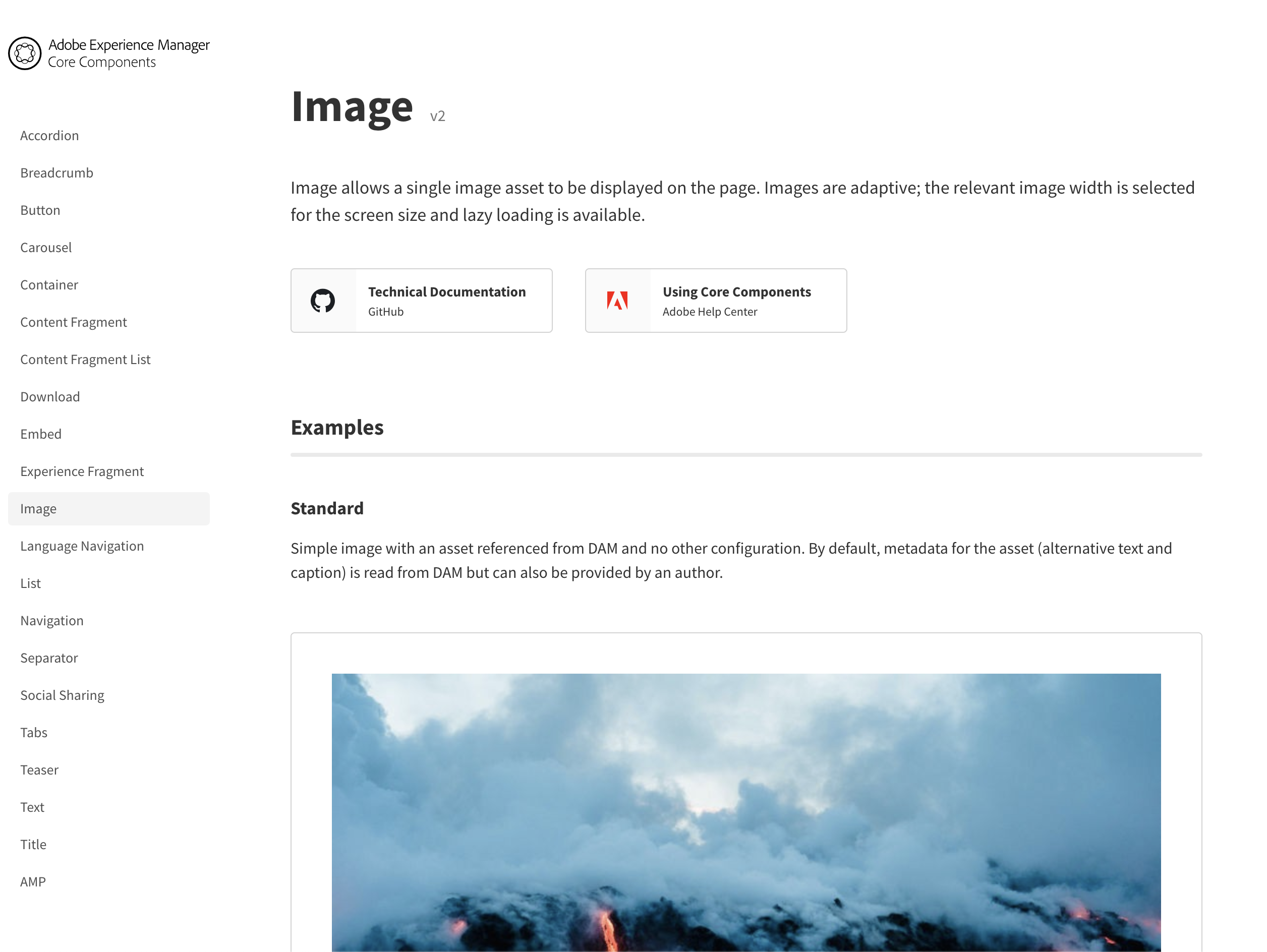
Task: Select the Image component in sidebar
Action: coord(109,508)
